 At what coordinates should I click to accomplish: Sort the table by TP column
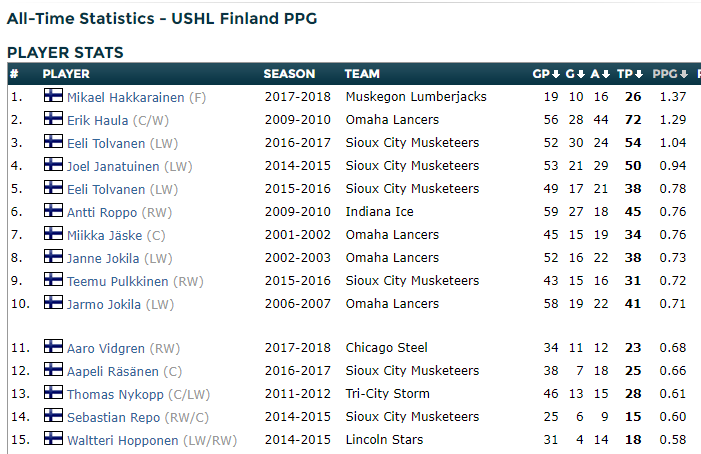pyautogui.click(x=629, y=74)
